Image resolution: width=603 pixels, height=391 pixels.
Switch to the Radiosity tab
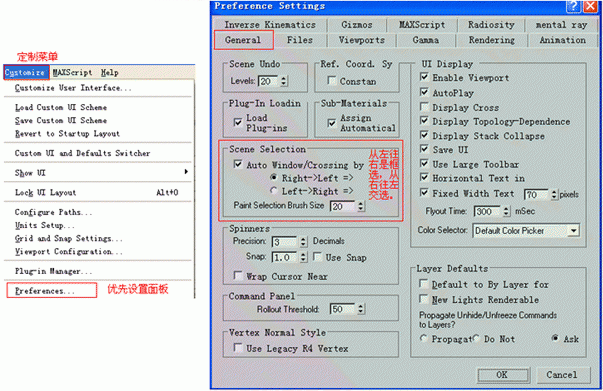coord(491,25)
